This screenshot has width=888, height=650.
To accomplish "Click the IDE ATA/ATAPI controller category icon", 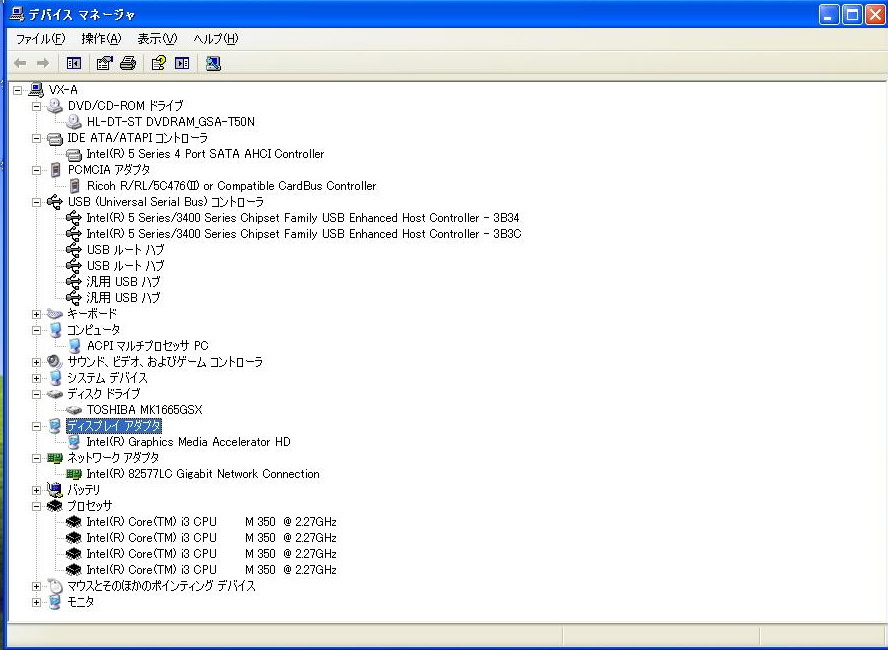I will (x=54, y=138).
